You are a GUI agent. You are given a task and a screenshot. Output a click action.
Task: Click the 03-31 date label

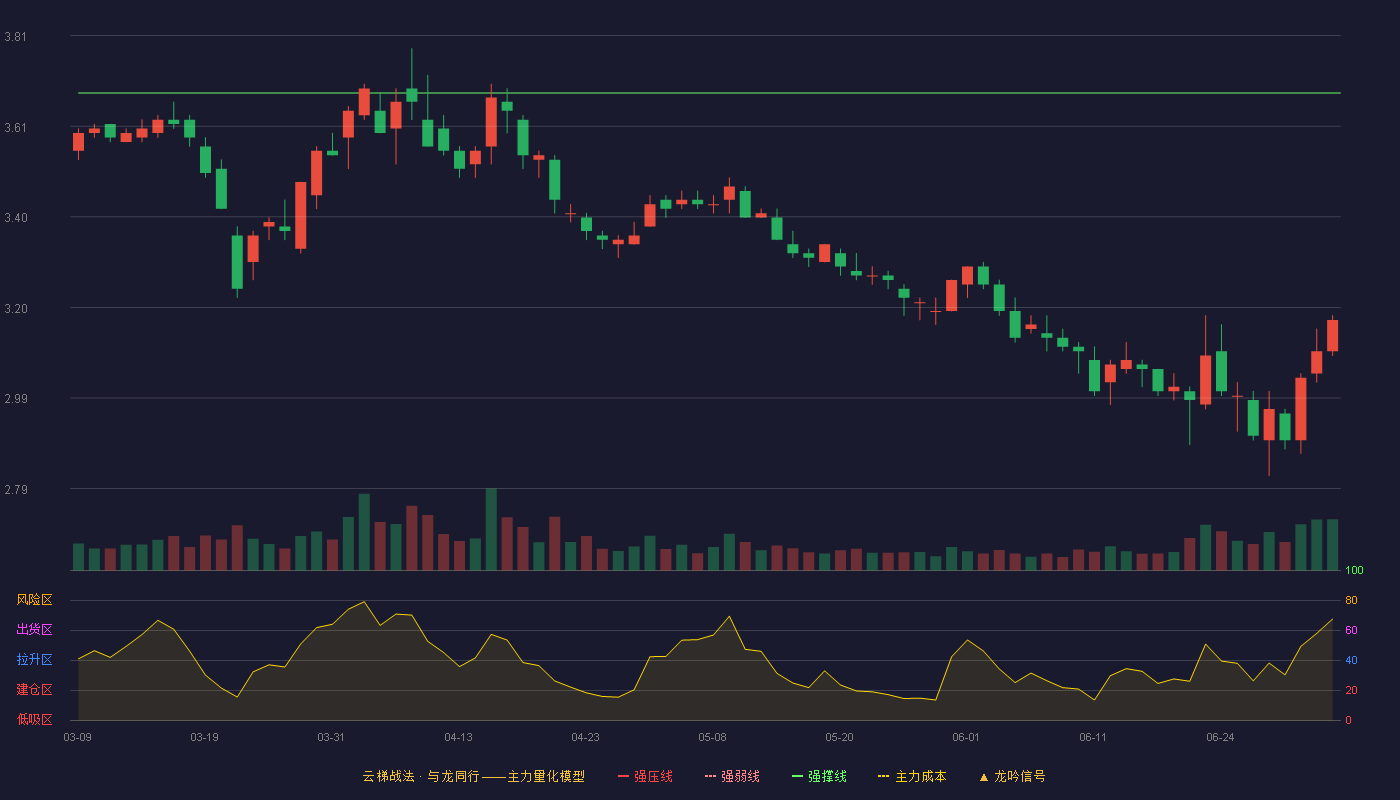(331, 737)
